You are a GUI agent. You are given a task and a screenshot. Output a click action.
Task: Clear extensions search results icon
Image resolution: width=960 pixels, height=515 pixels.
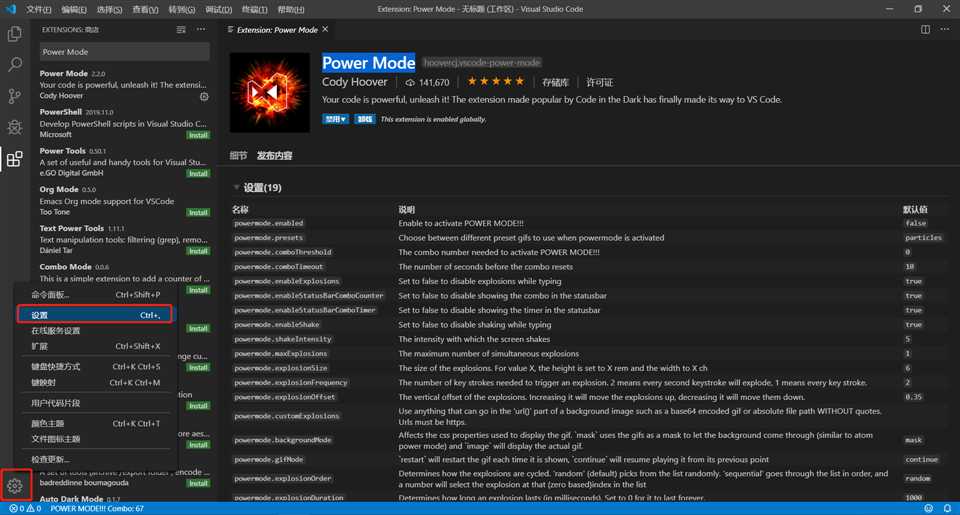coord(181,29)
